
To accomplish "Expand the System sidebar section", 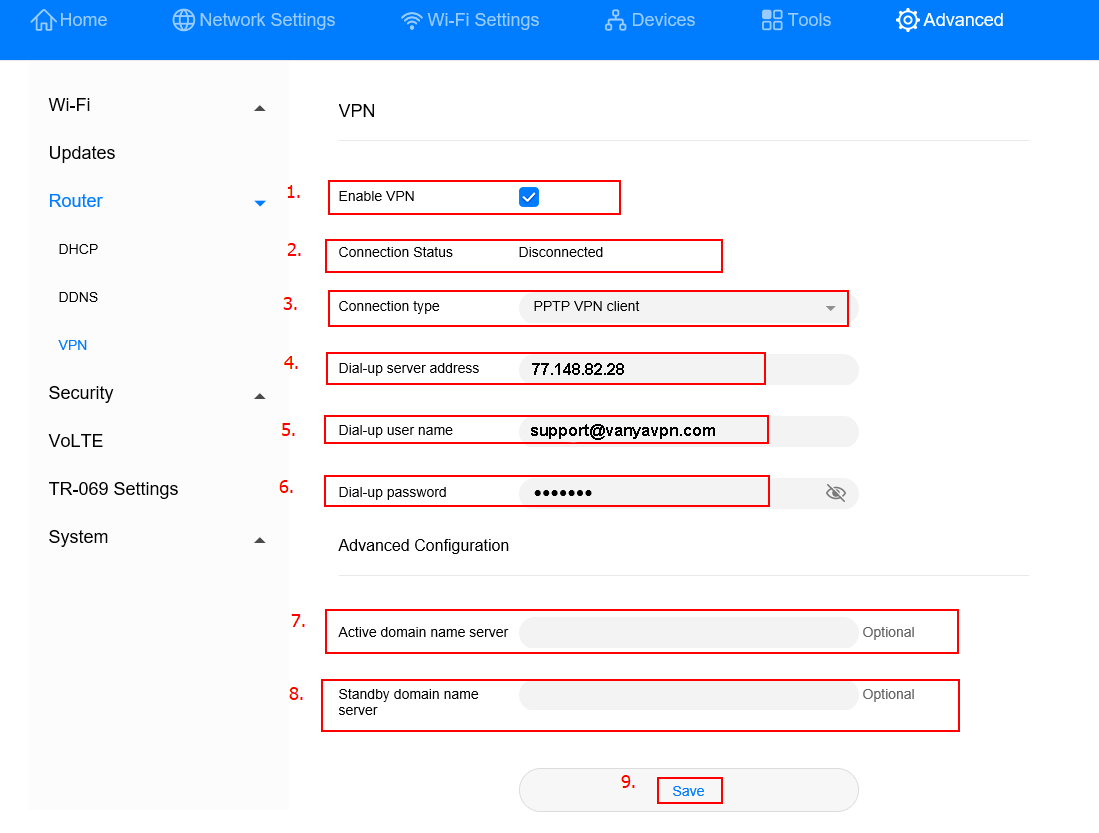I will pyautogui.click(x=260, y=539).
